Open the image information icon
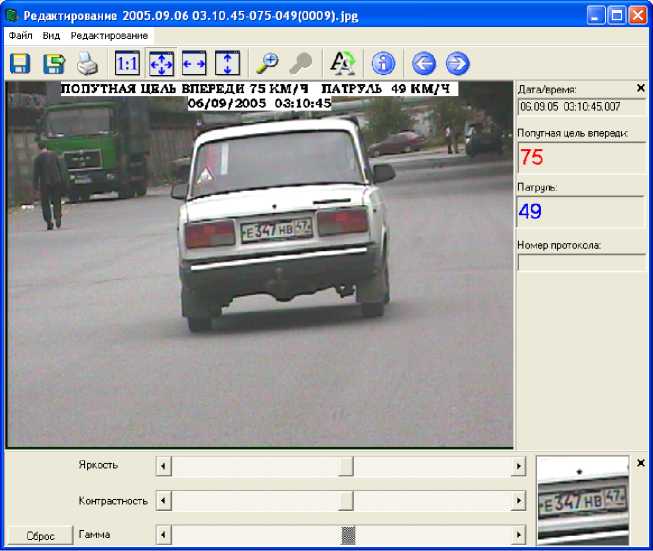This screenshot has height=551, width=653. [383, 64]
